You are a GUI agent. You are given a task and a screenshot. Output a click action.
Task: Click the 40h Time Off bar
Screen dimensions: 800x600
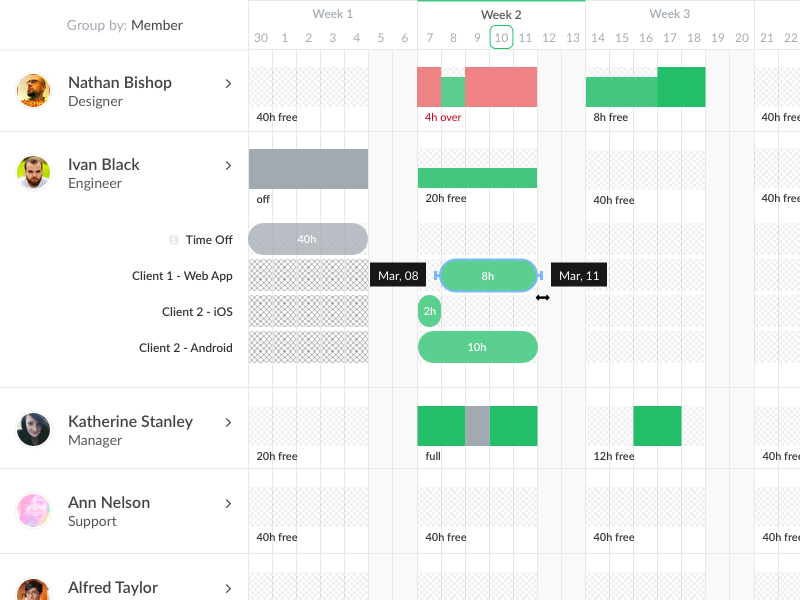(307, 239)
